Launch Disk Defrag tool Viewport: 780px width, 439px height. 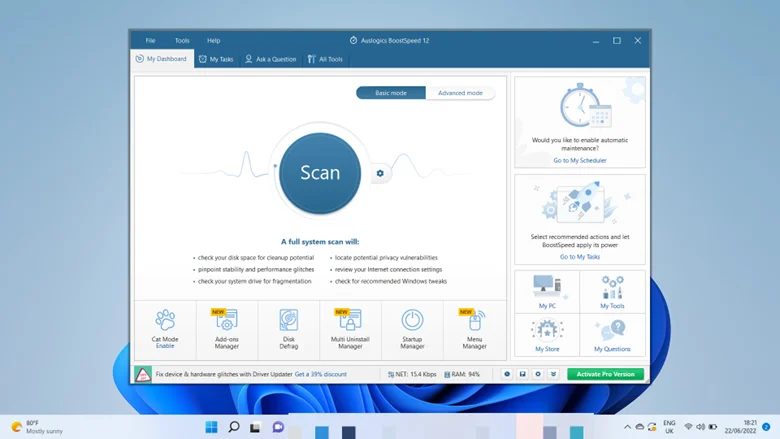tap(289, 329)
